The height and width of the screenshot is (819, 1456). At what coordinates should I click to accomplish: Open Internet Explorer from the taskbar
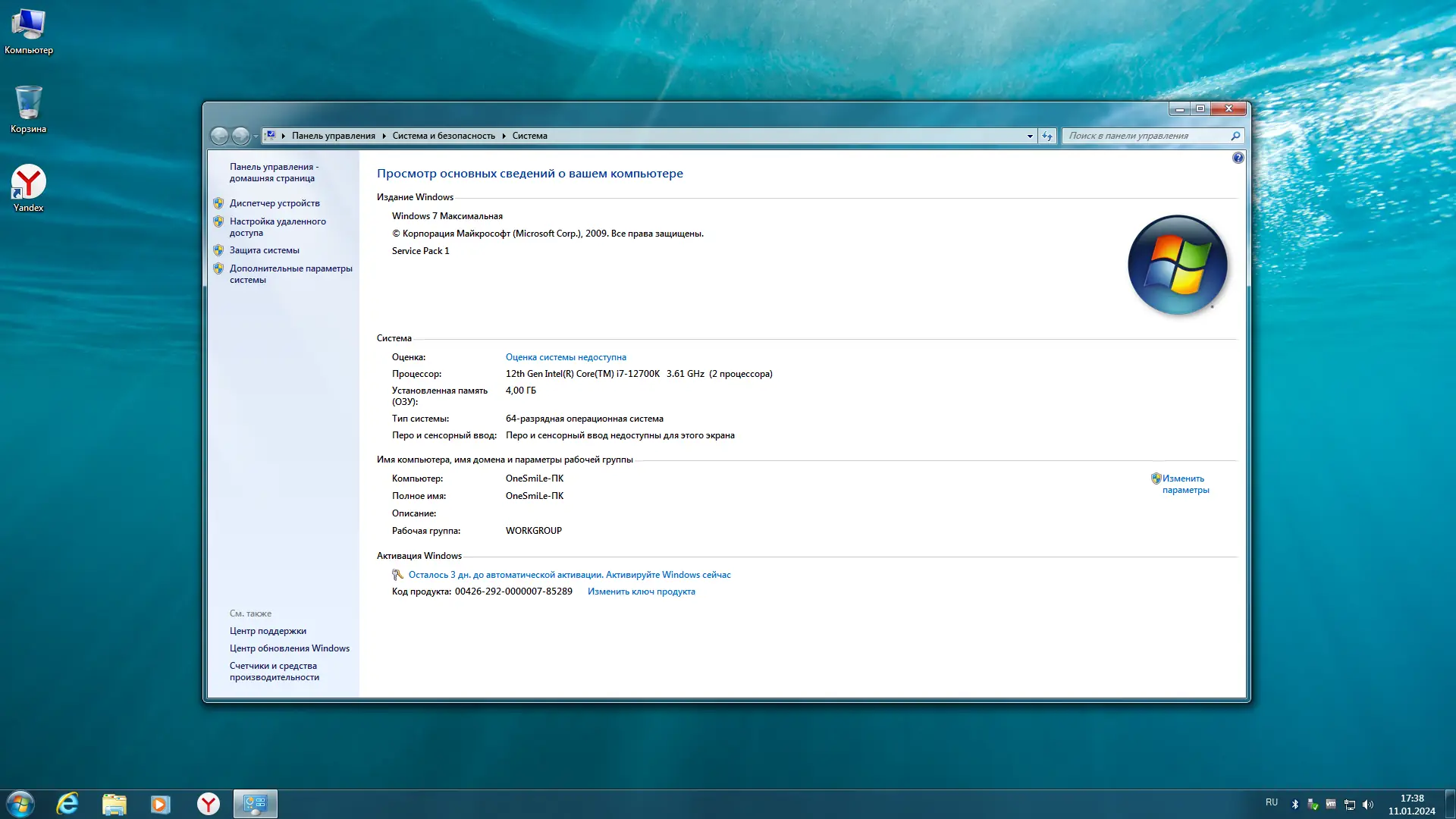pyautogui.click(x=67, y=804)
